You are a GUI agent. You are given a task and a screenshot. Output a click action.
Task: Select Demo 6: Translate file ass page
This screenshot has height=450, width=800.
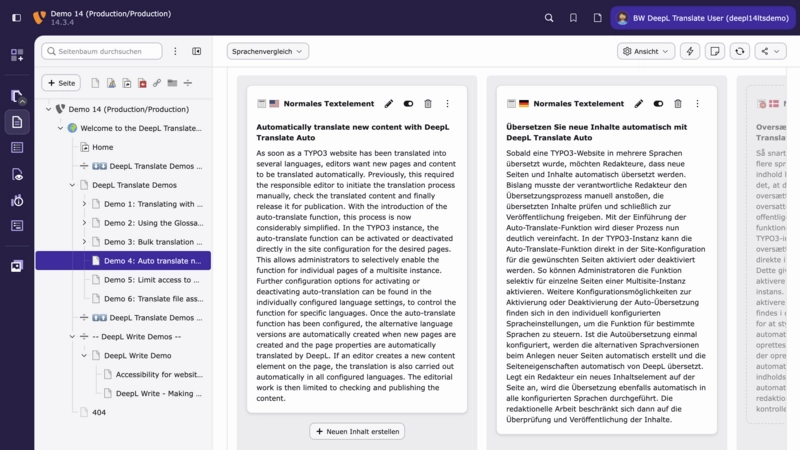(154, 298)
